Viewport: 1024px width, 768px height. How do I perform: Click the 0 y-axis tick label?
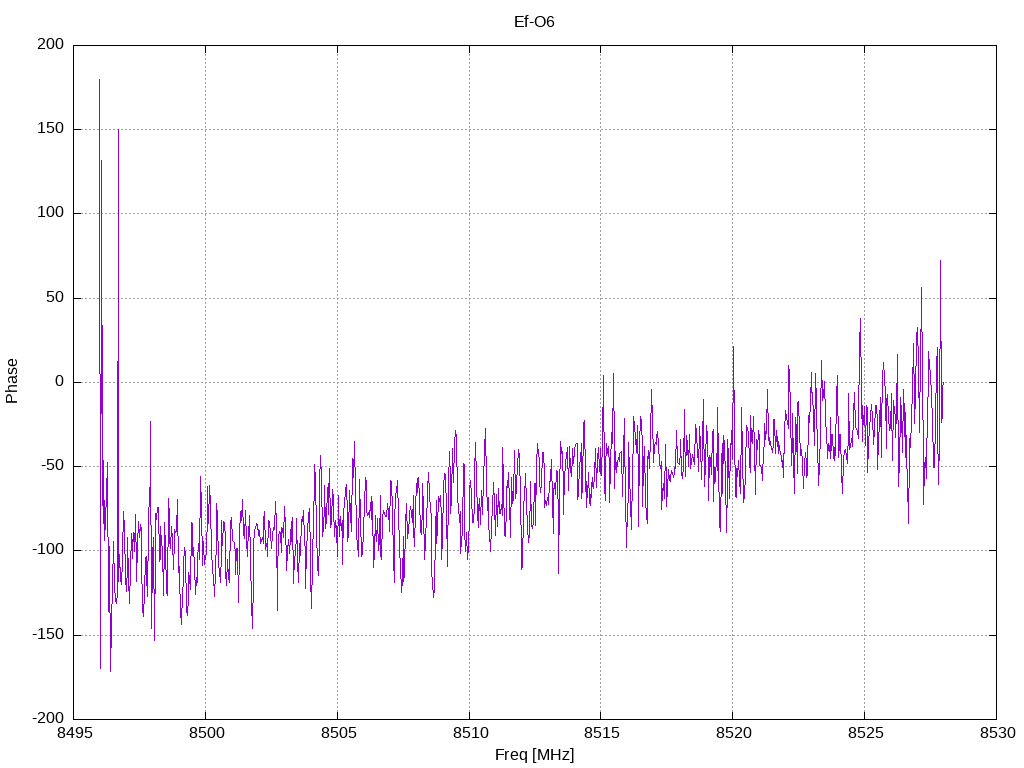pos(60,382)
